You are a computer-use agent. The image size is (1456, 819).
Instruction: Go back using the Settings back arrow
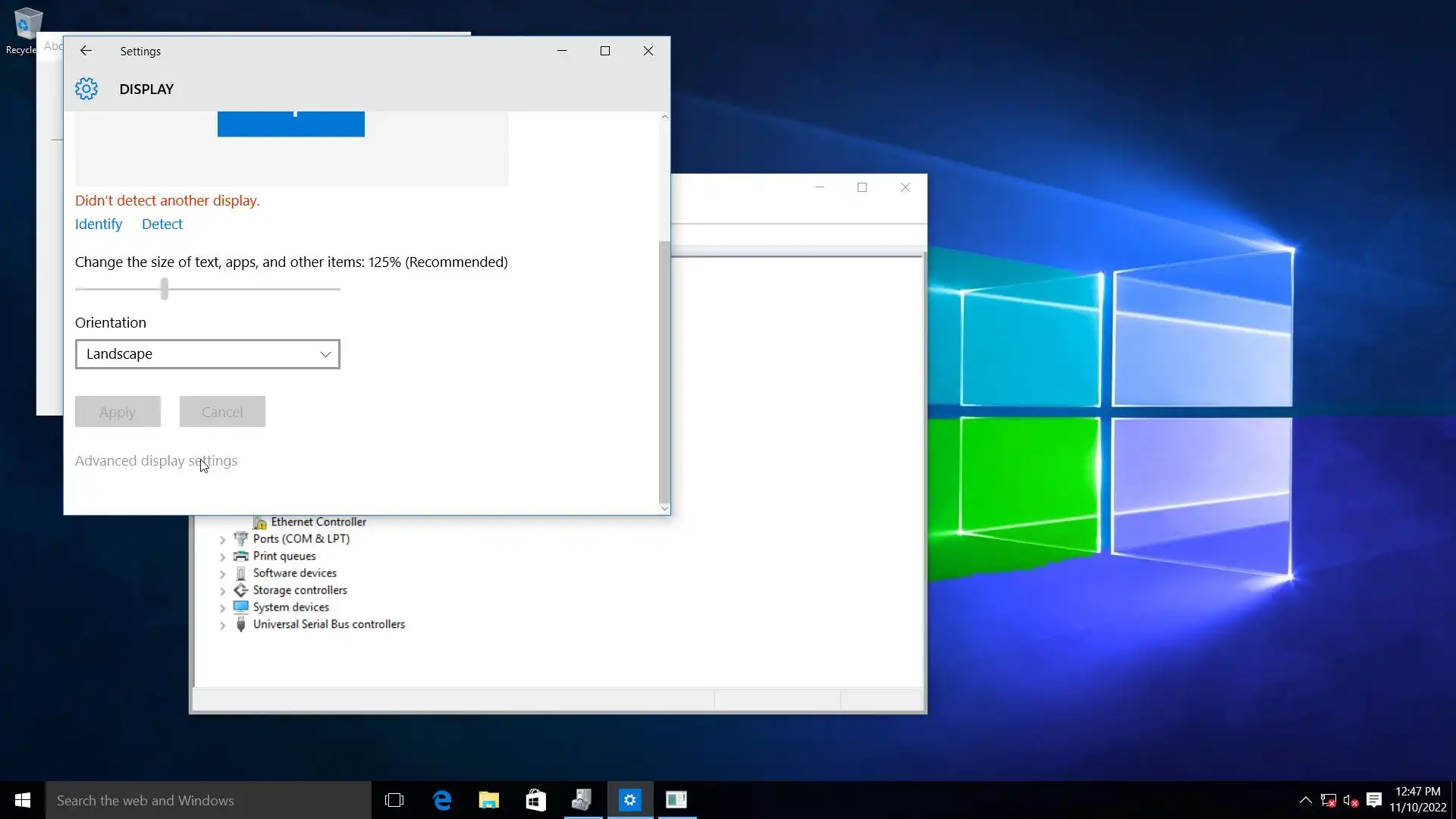(x=86, y=51)
